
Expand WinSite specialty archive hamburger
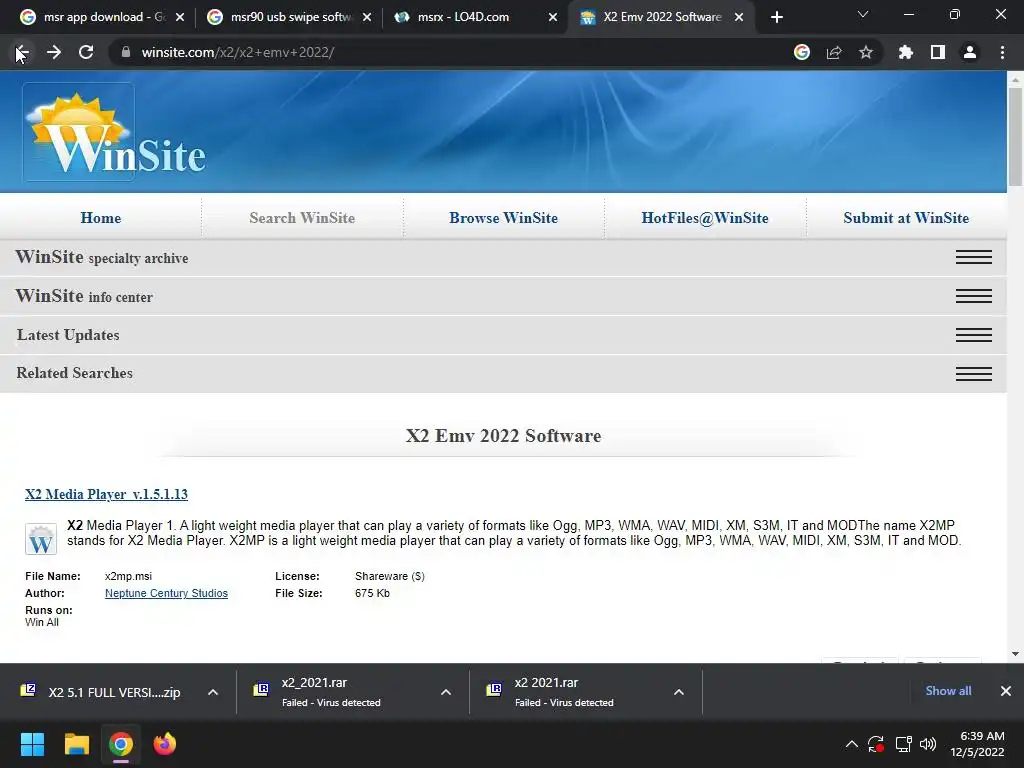click(x=974, y=257)
